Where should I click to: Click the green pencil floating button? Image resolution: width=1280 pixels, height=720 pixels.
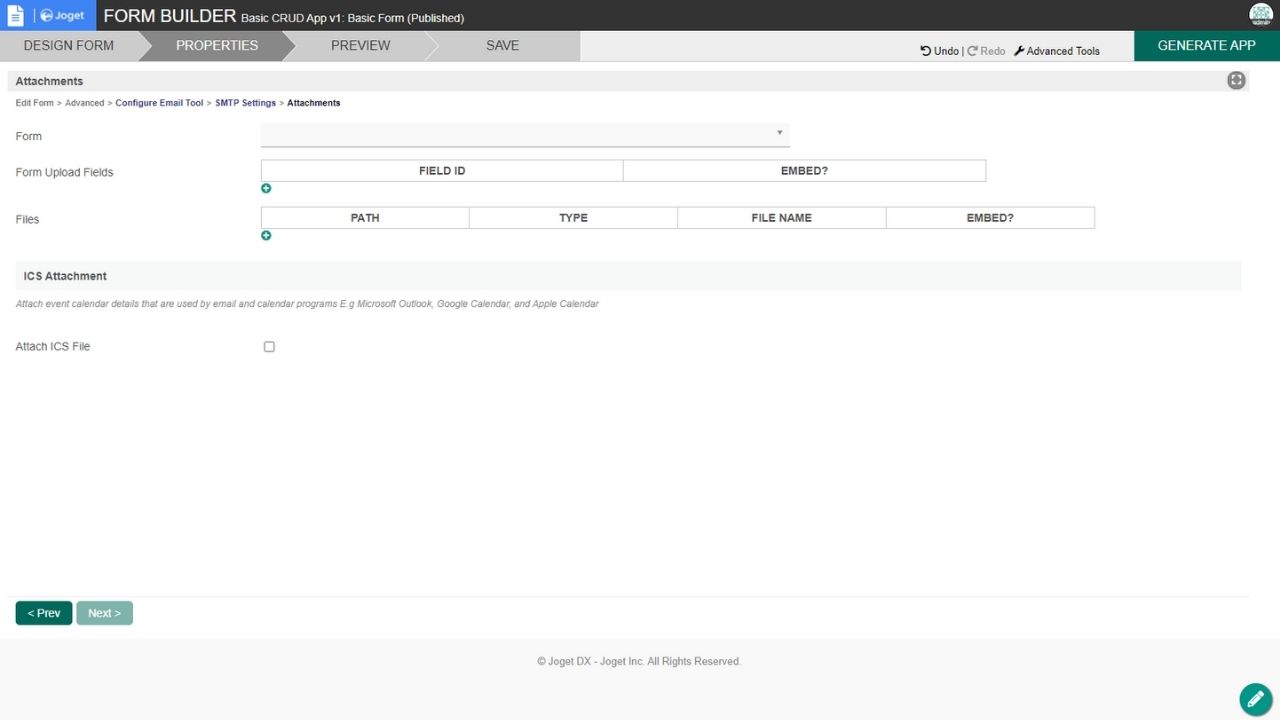click(x=1255, y=699)
